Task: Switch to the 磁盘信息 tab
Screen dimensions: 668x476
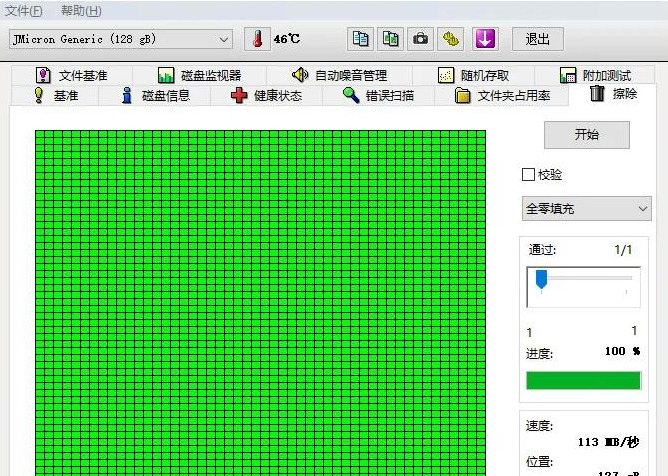Action: [x=155, y=95]
